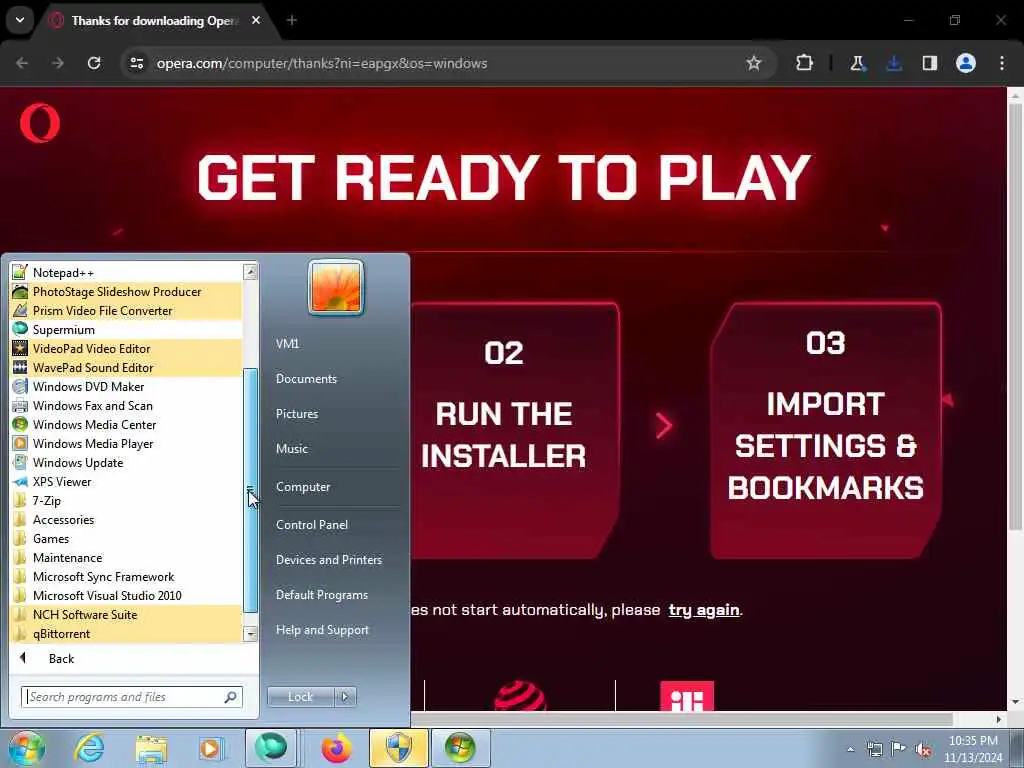Expand the Maintenance folder
Screen dimensions: 1024x768
tap(126, 557)
